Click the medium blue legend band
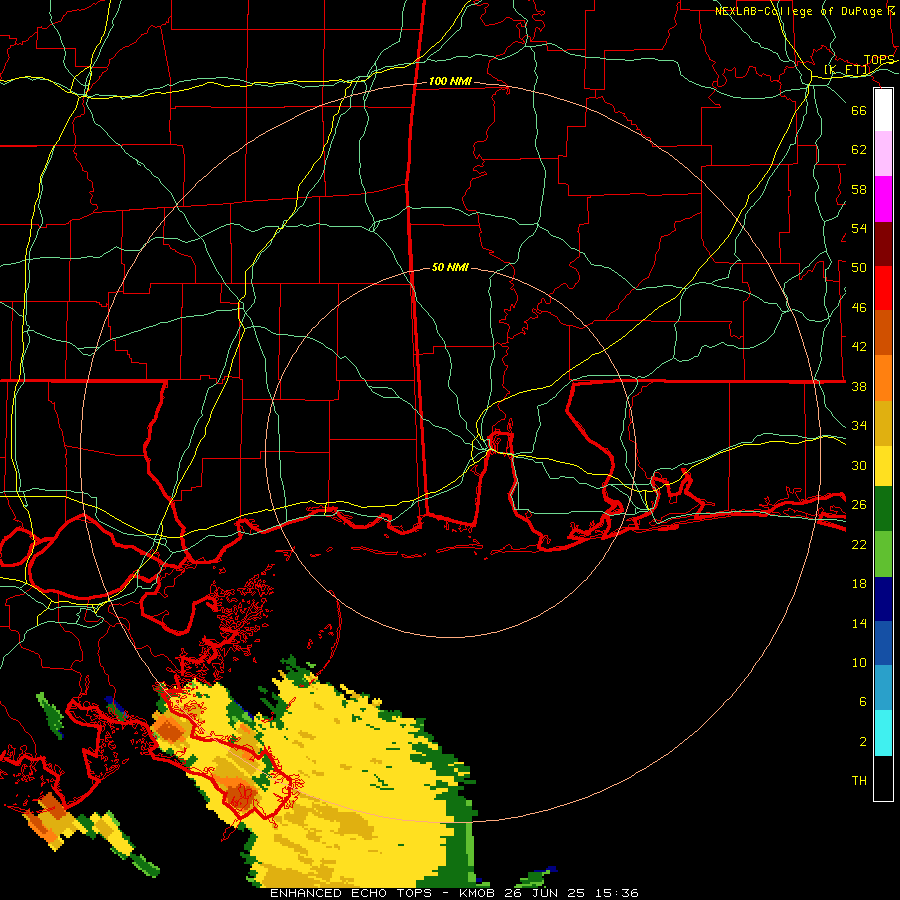Image resolution: width=900 pixels, height=900 pixels. (x=883, y=643)
